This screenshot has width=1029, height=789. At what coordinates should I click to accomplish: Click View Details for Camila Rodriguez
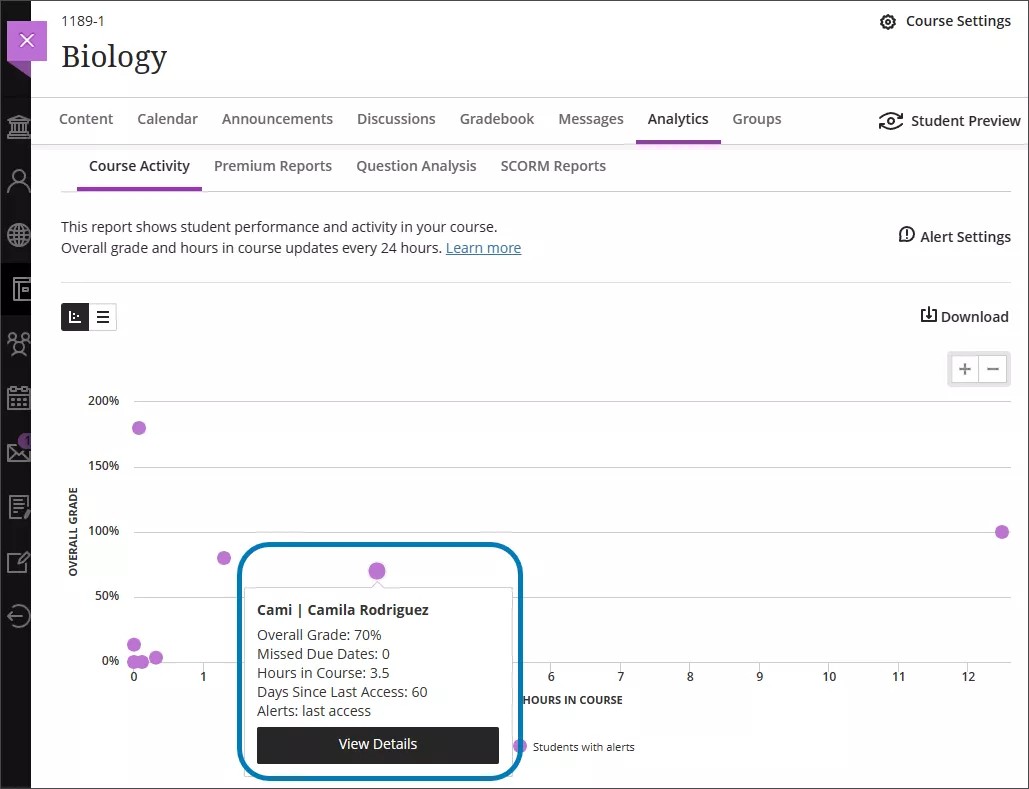[x=377, y=744]
